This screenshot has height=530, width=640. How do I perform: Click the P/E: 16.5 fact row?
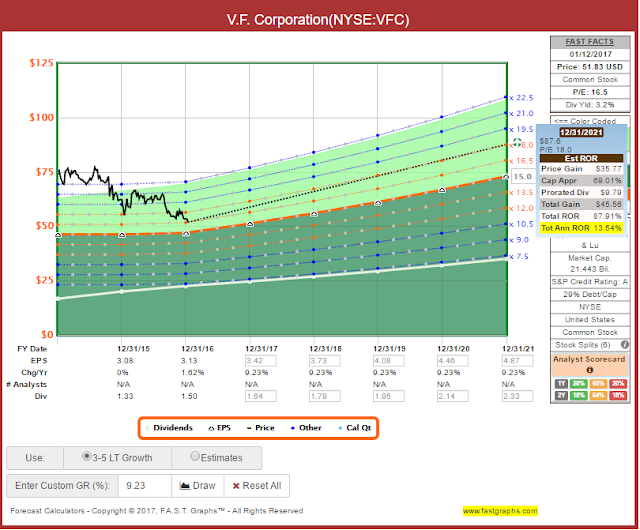point(590,92)
